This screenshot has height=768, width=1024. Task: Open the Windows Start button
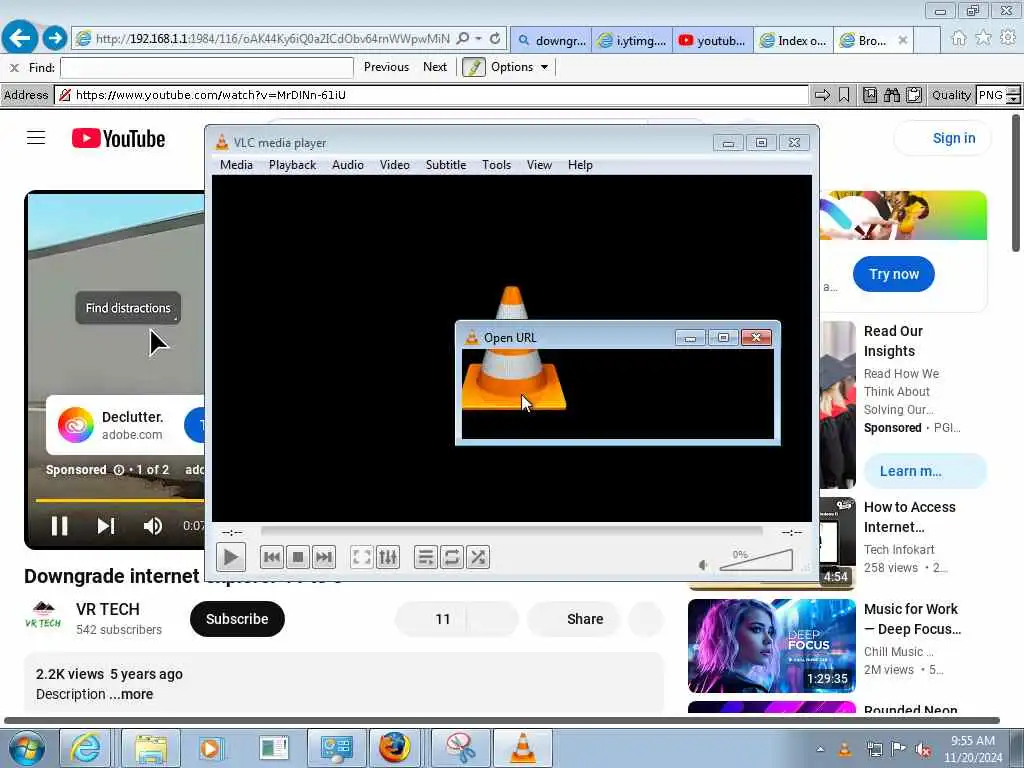pos(27,748)
